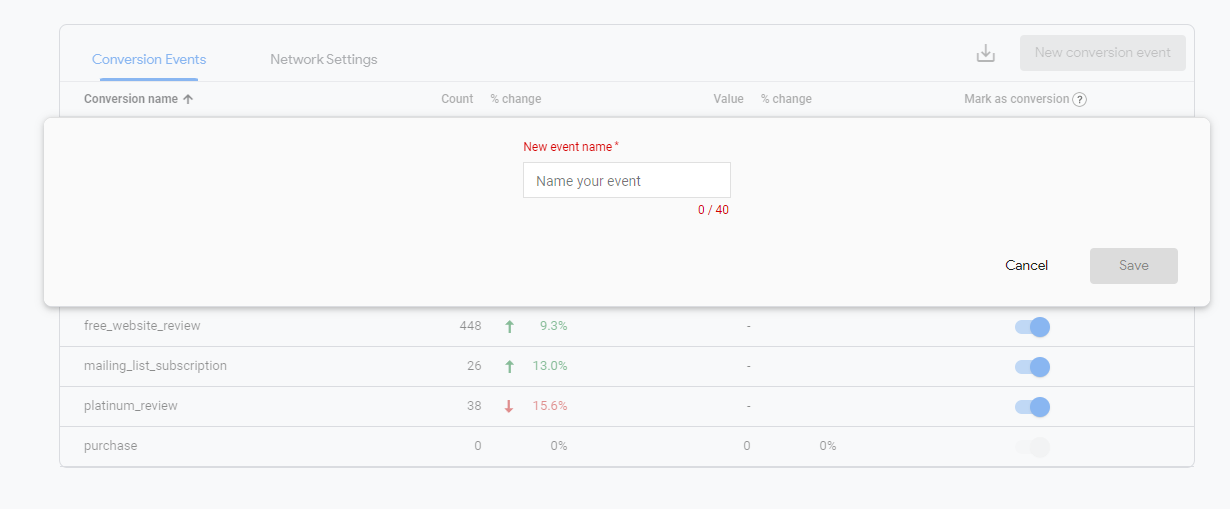Image resolution: width=1230 pixels, height=509 pixels.
Task: Click the Save button
Action: (1133, 265)
